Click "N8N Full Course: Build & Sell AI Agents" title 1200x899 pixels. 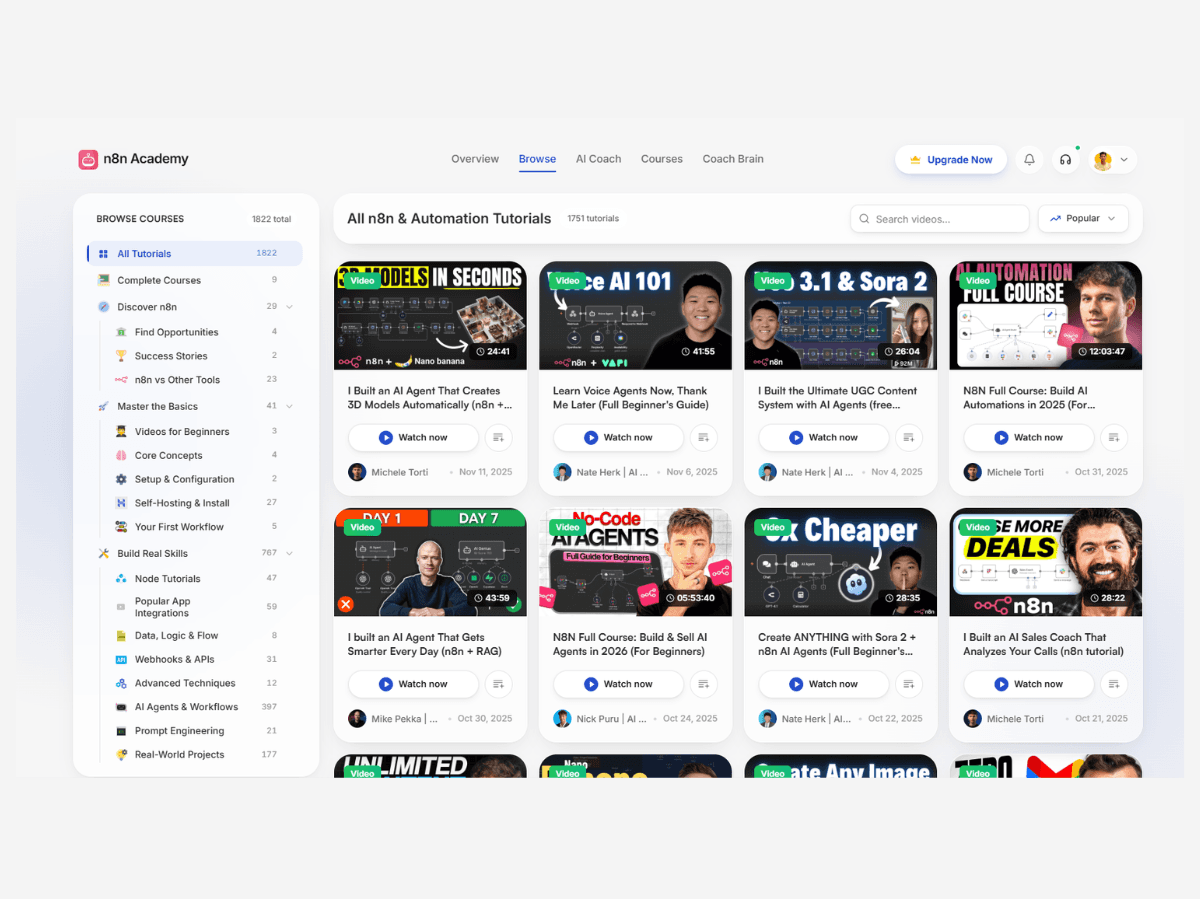(630, 644)
